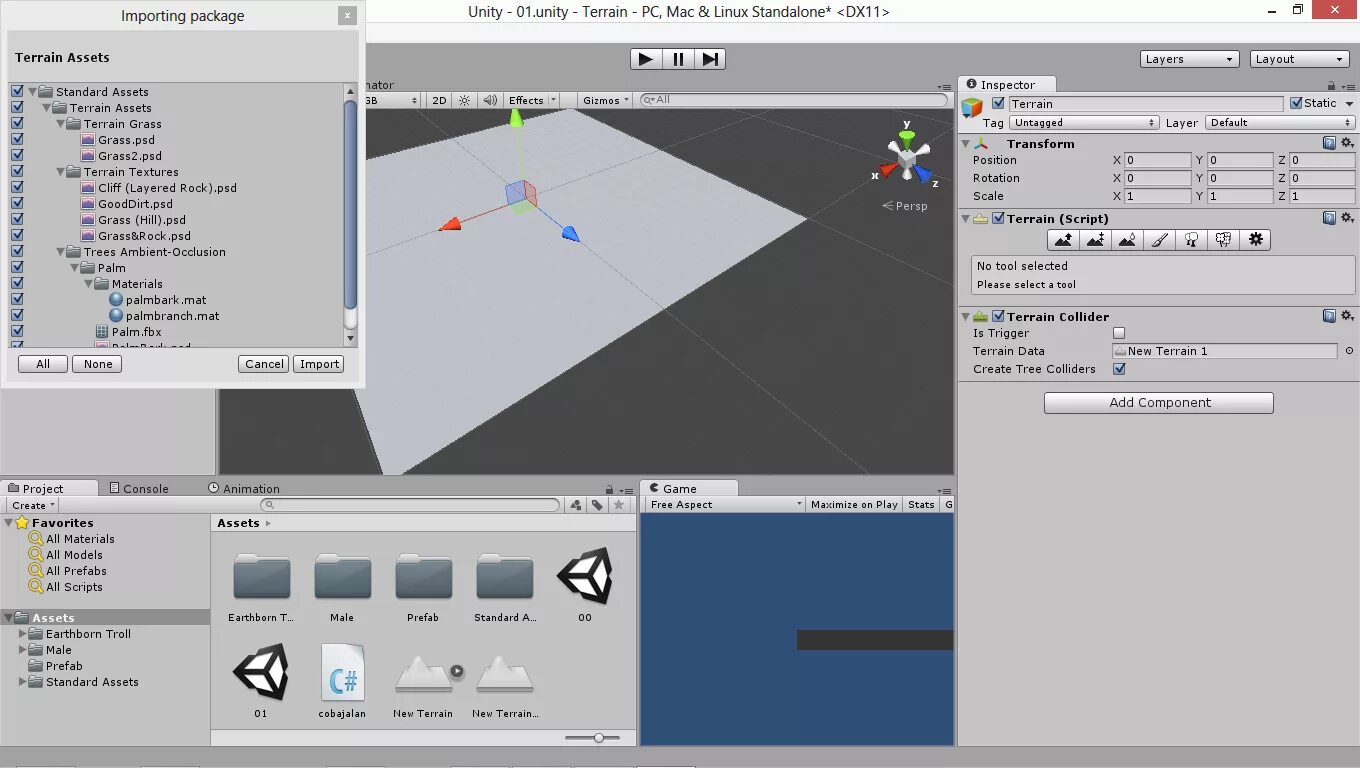The image size is (1360, 768).
Task: Click the All button in import dialog
Action: click(x=43, y=364)
